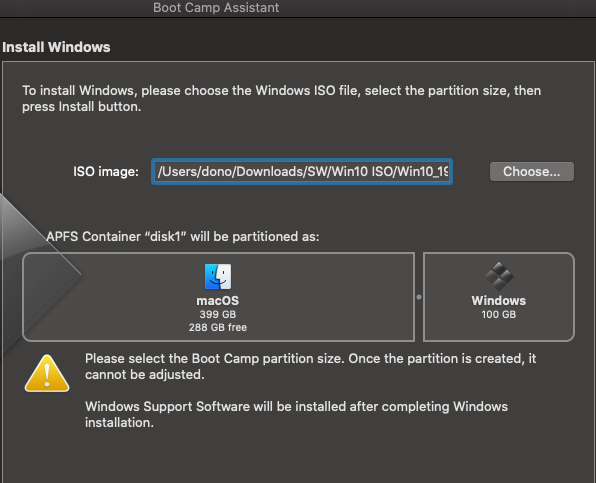Click the "100 GB" Windows size text

click(499, 314)
